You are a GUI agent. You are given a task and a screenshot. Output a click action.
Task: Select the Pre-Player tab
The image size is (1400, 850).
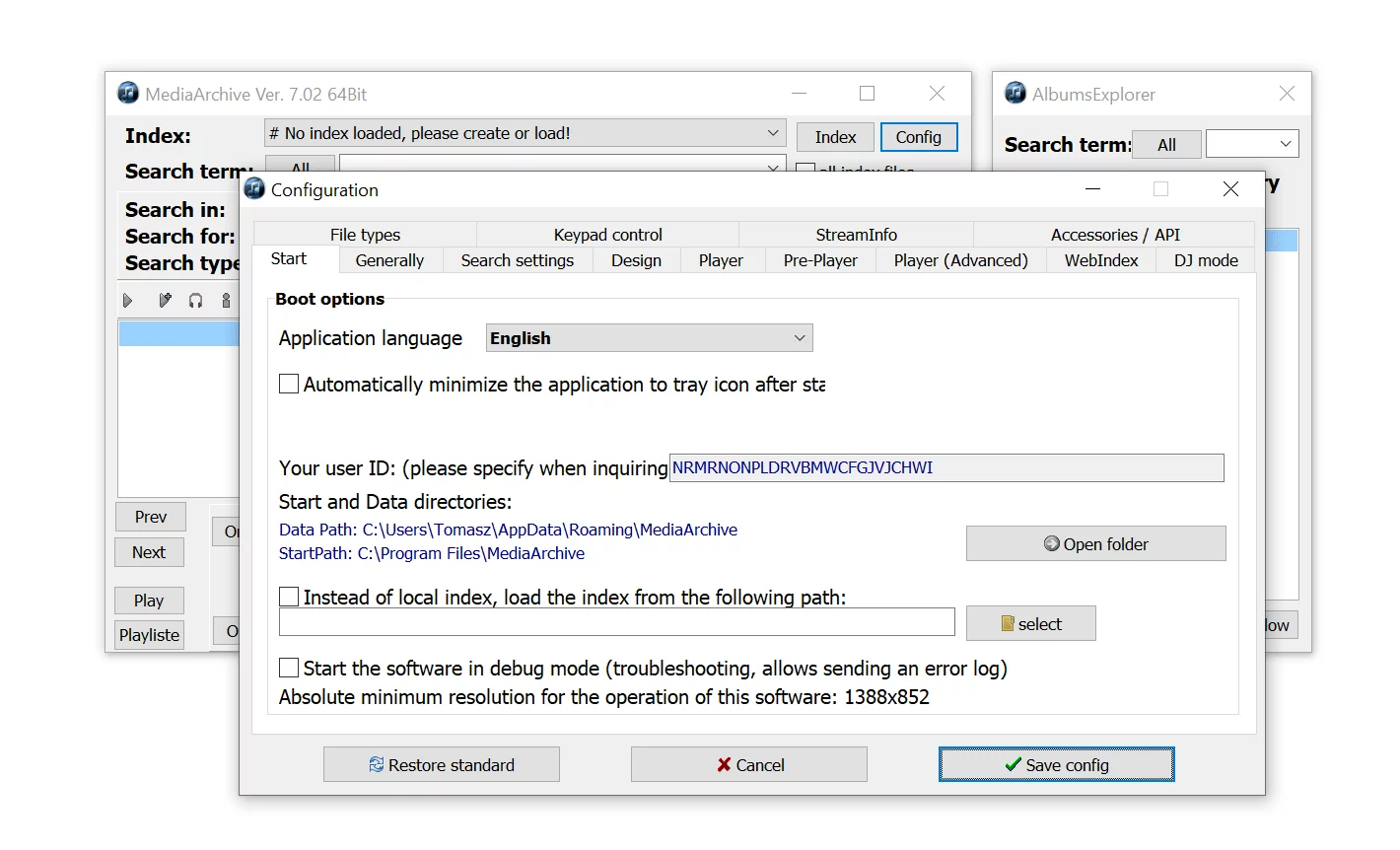(x=820, y=260)
